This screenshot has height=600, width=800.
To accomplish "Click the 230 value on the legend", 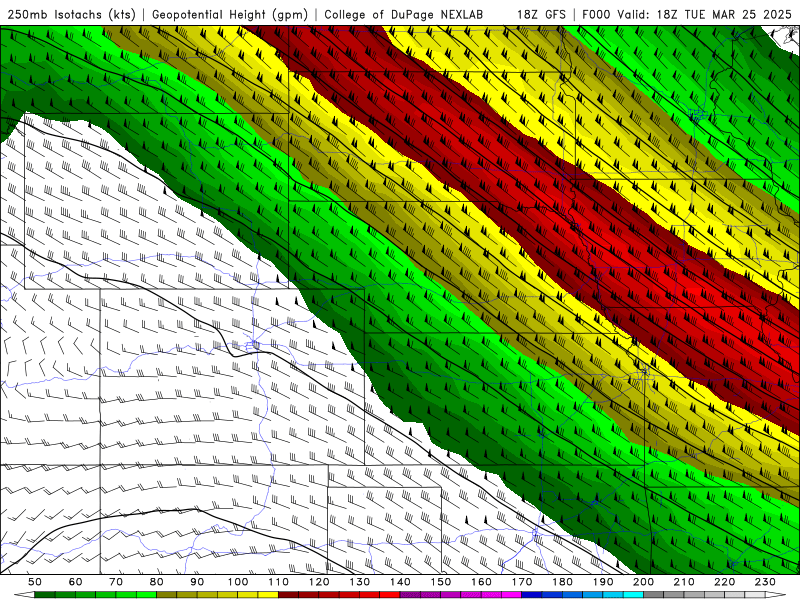I will [766, 582].
